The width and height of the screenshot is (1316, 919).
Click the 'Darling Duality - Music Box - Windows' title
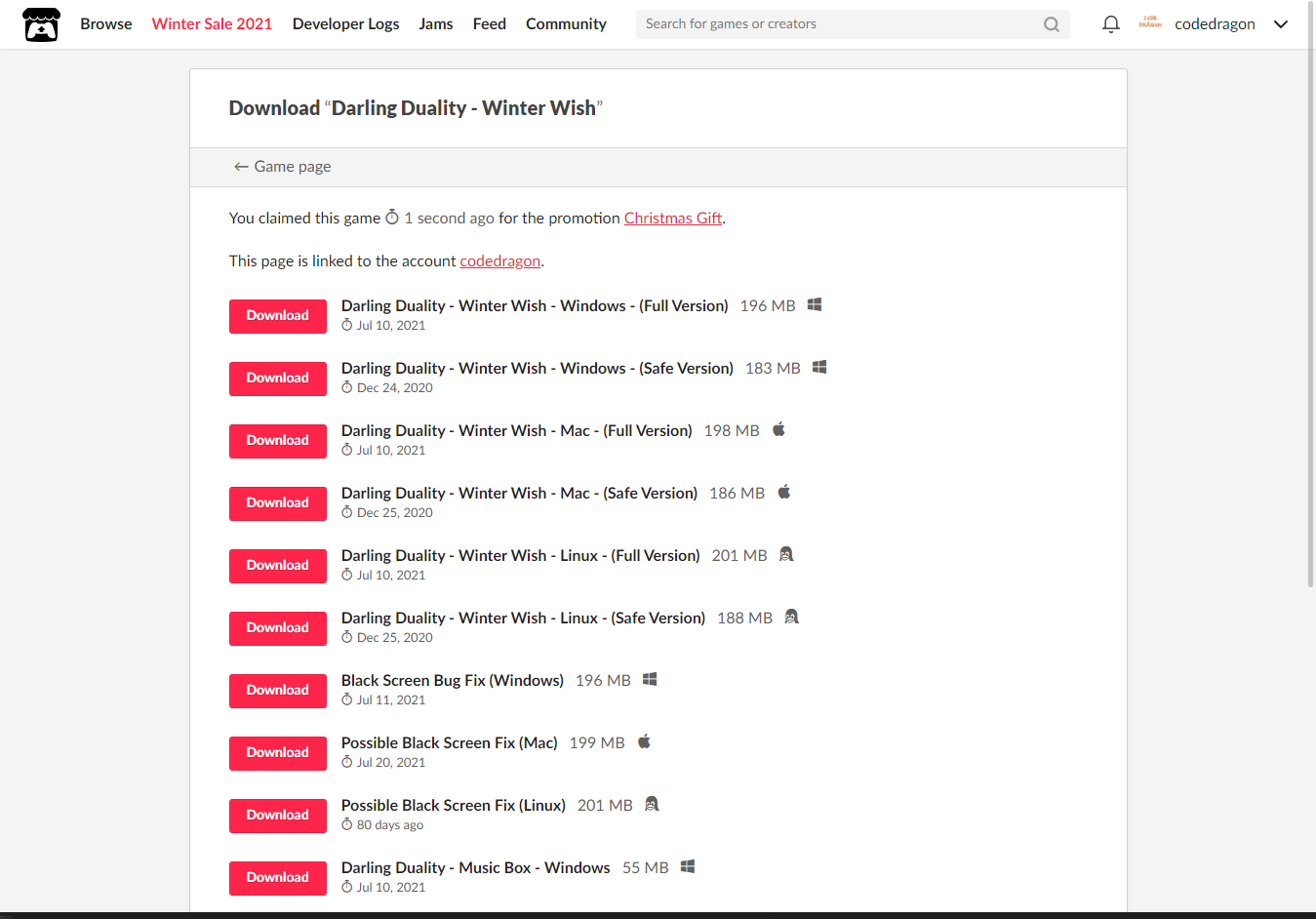tap(476, 867)
